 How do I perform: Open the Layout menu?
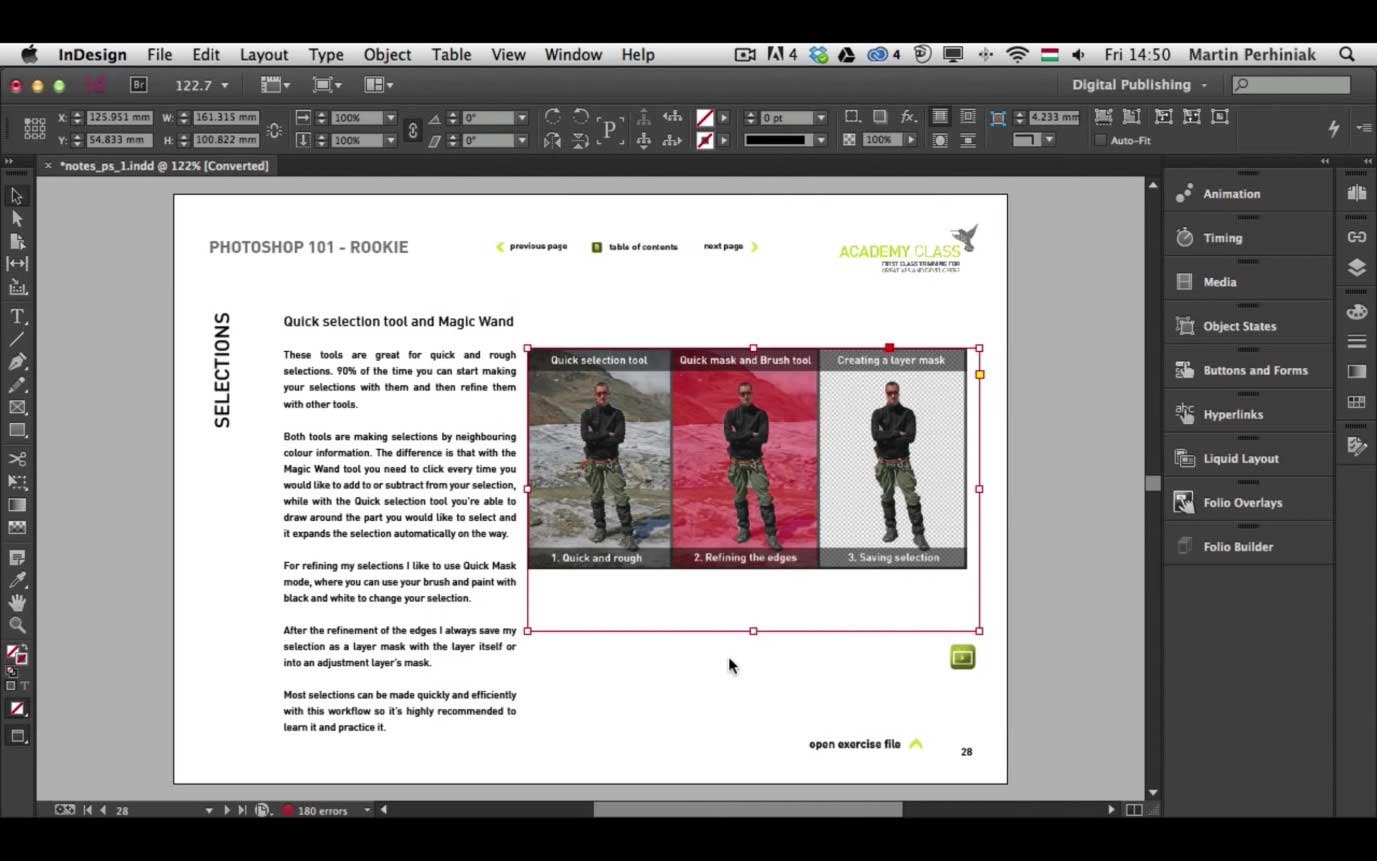263,55
